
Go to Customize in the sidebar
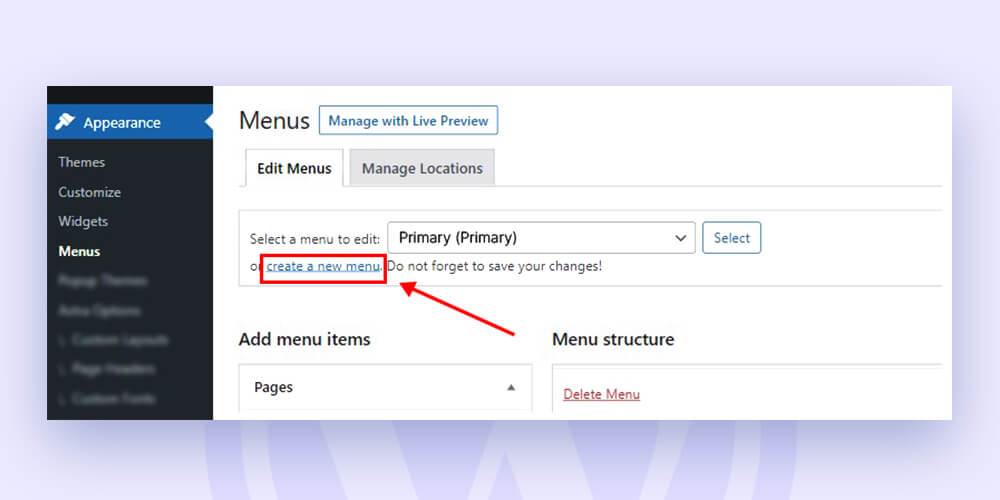coord(89,192)
